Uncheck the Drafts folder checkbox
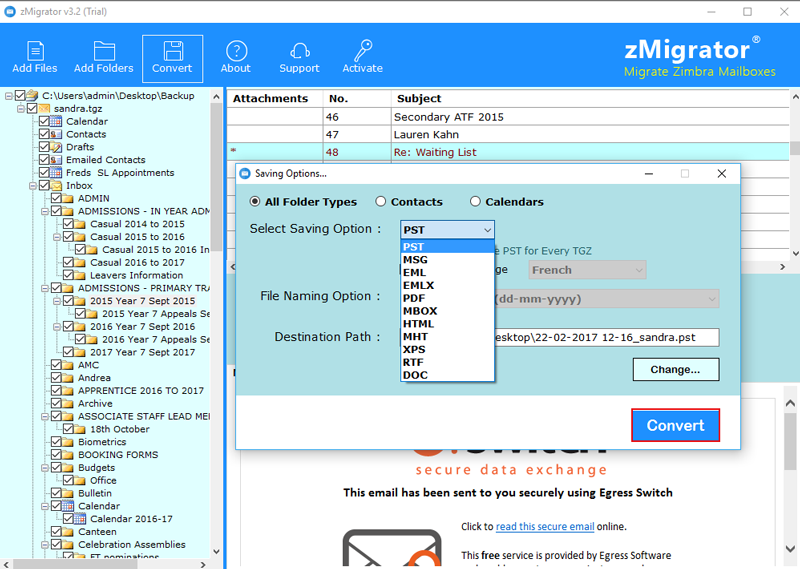Viewport: 800px width, 569px height. point(44,147)
